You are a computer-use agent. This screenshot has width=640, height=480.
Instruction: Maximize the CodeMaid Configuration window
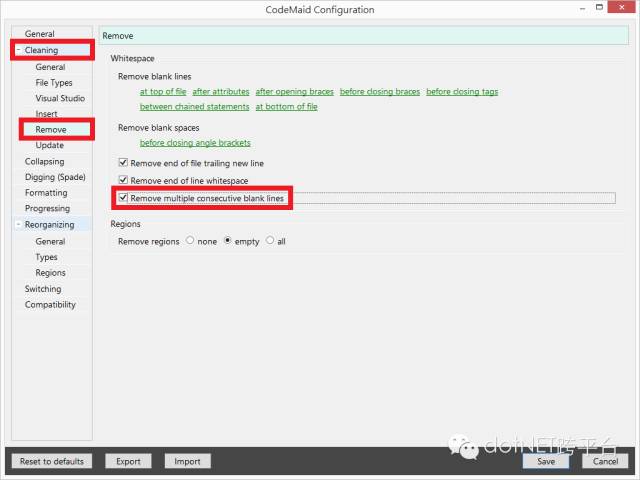(599, 7)
